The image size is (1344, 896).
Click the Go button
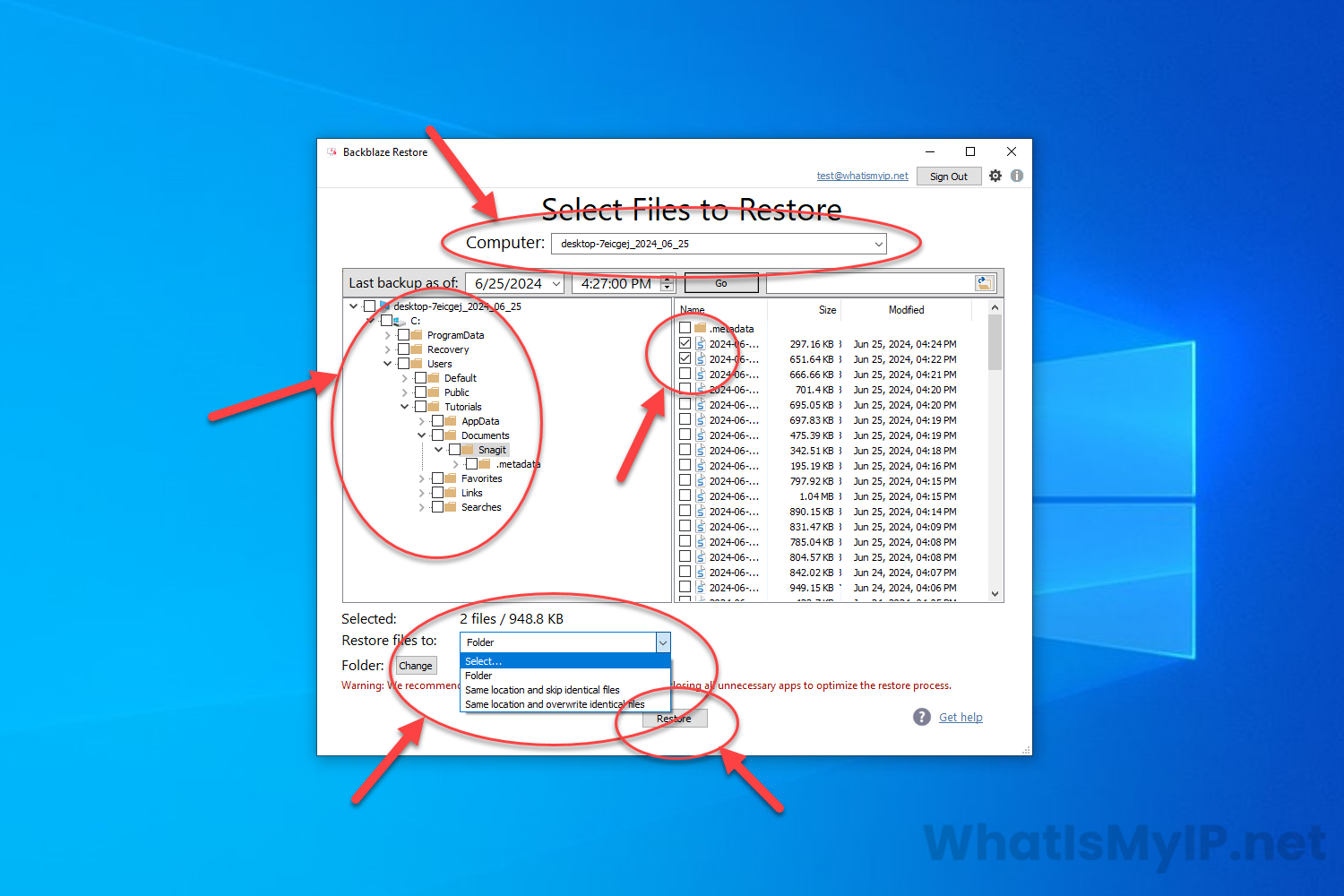click(x=721, y=283)
